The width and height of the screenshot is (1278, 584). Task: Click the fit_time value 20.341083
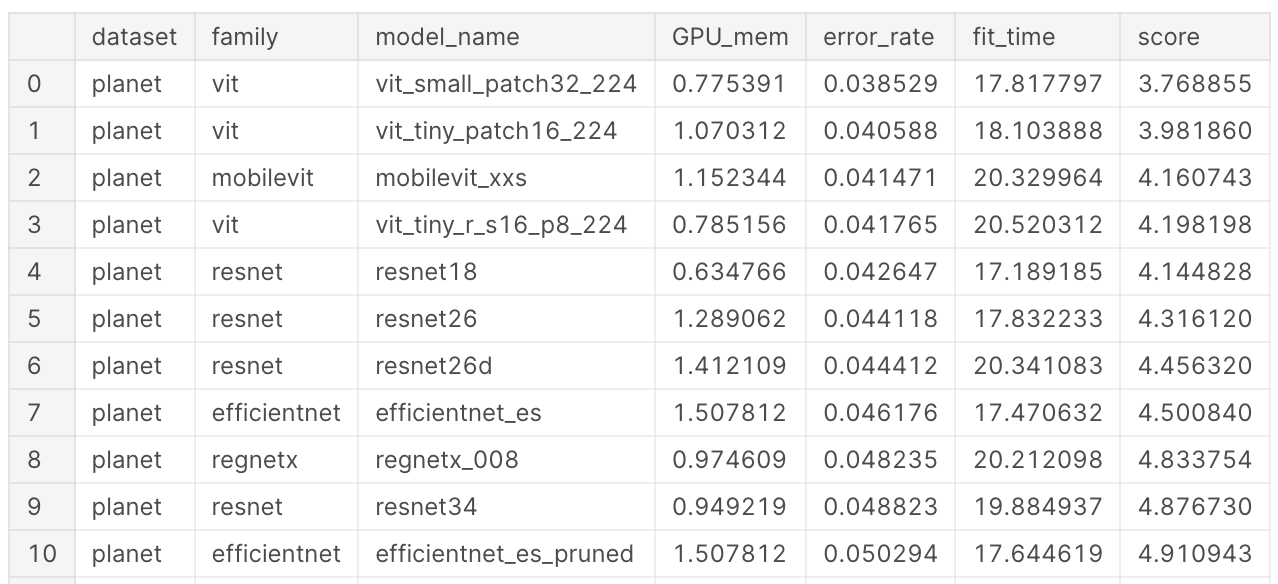(1038, 366)
